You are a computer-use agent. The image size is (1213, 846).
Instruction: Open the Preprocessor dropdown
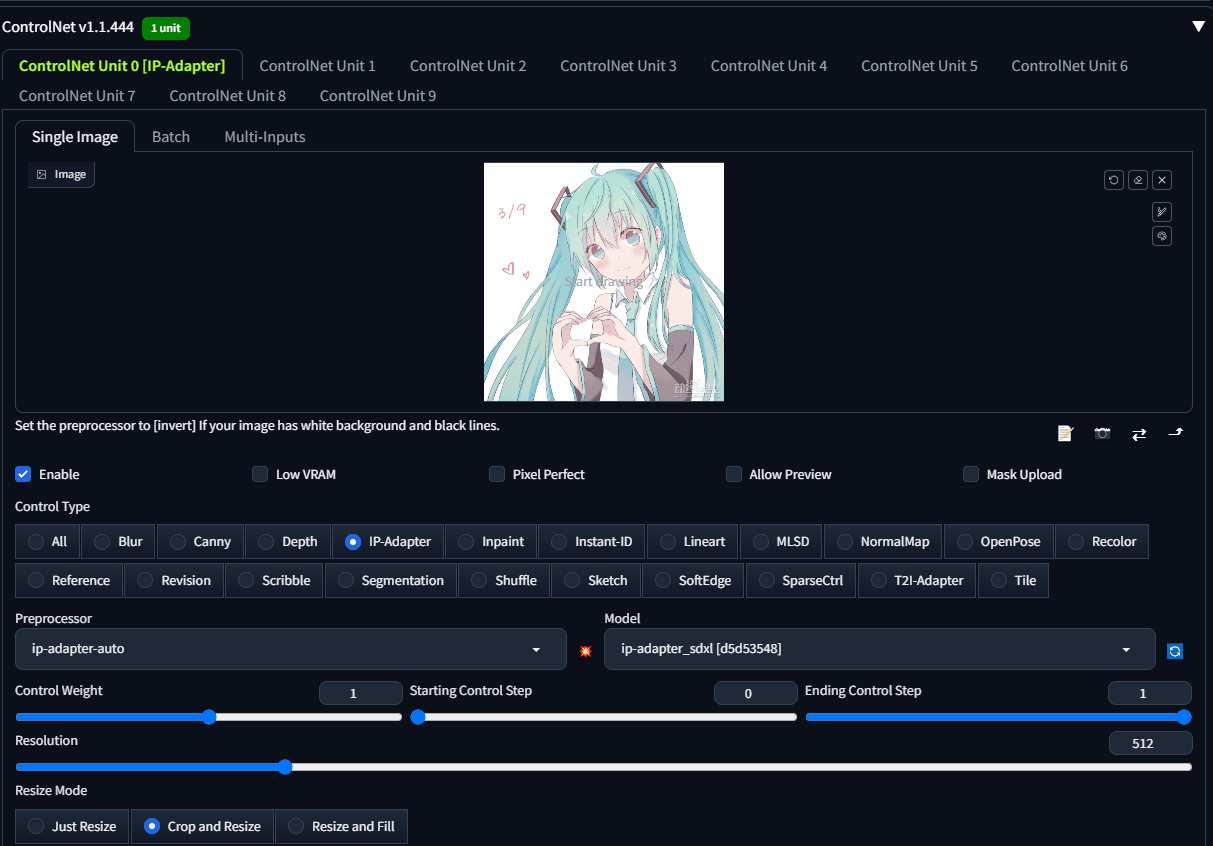(x=291, y=649)
